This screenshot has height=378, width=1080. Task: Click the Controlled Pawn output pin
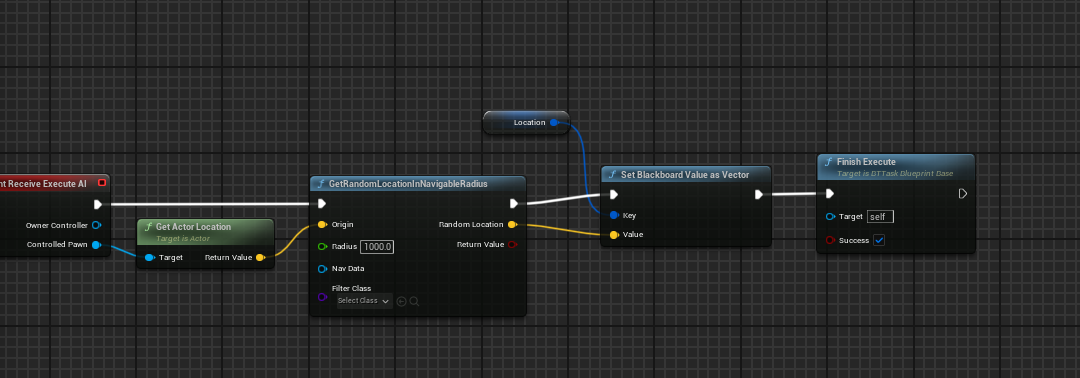(96, 244)
